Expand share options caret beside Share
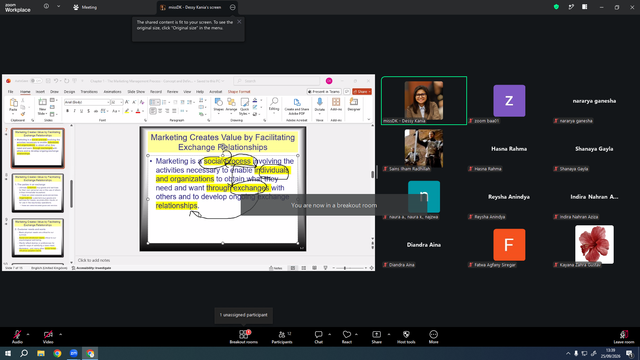Image resolution: width=640 pixels, height=360 pixels. 389,334
